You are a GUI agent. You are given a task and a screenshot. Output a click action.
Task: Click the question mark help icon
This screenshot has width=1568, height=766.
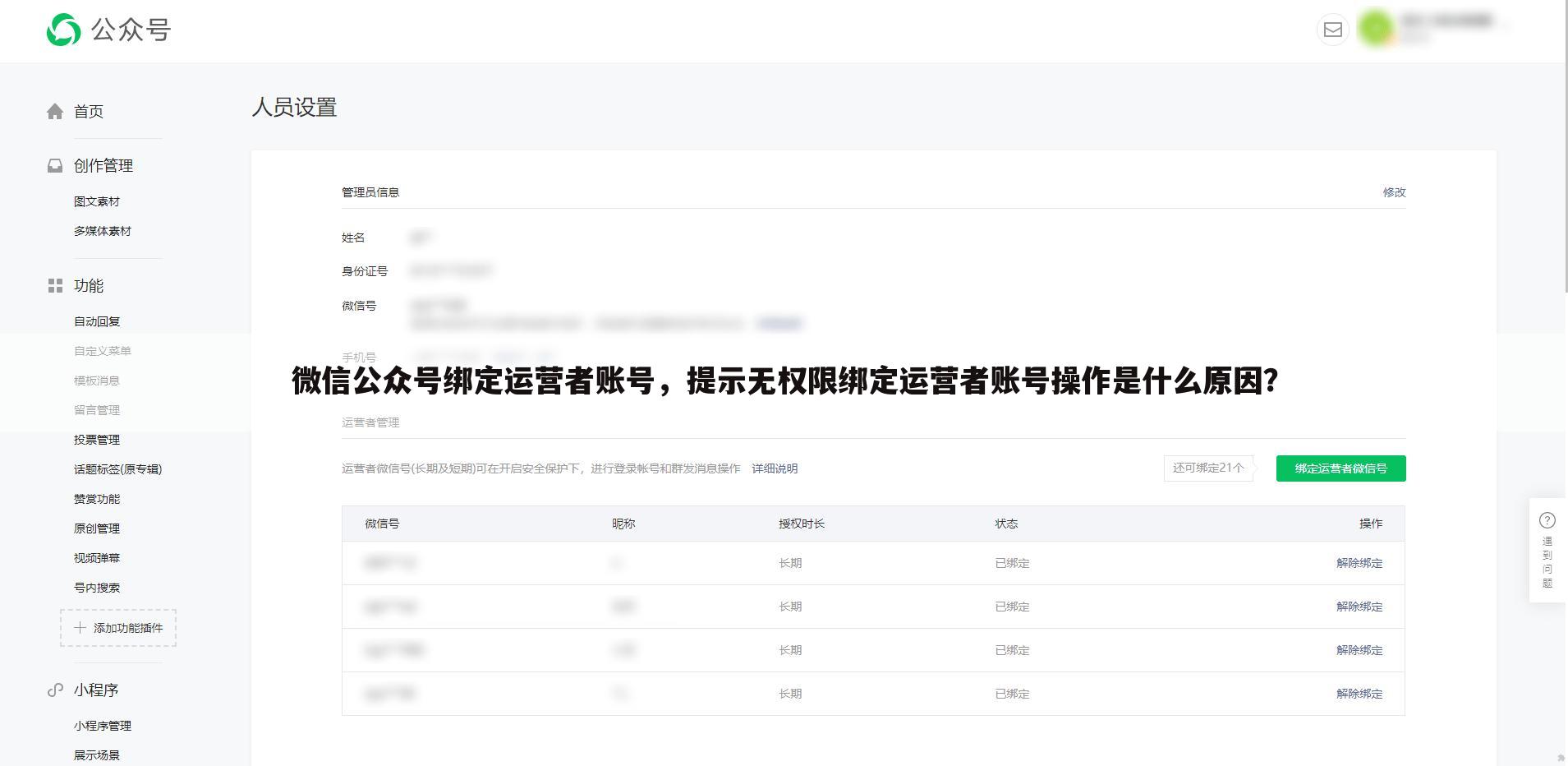(1547, 520)
